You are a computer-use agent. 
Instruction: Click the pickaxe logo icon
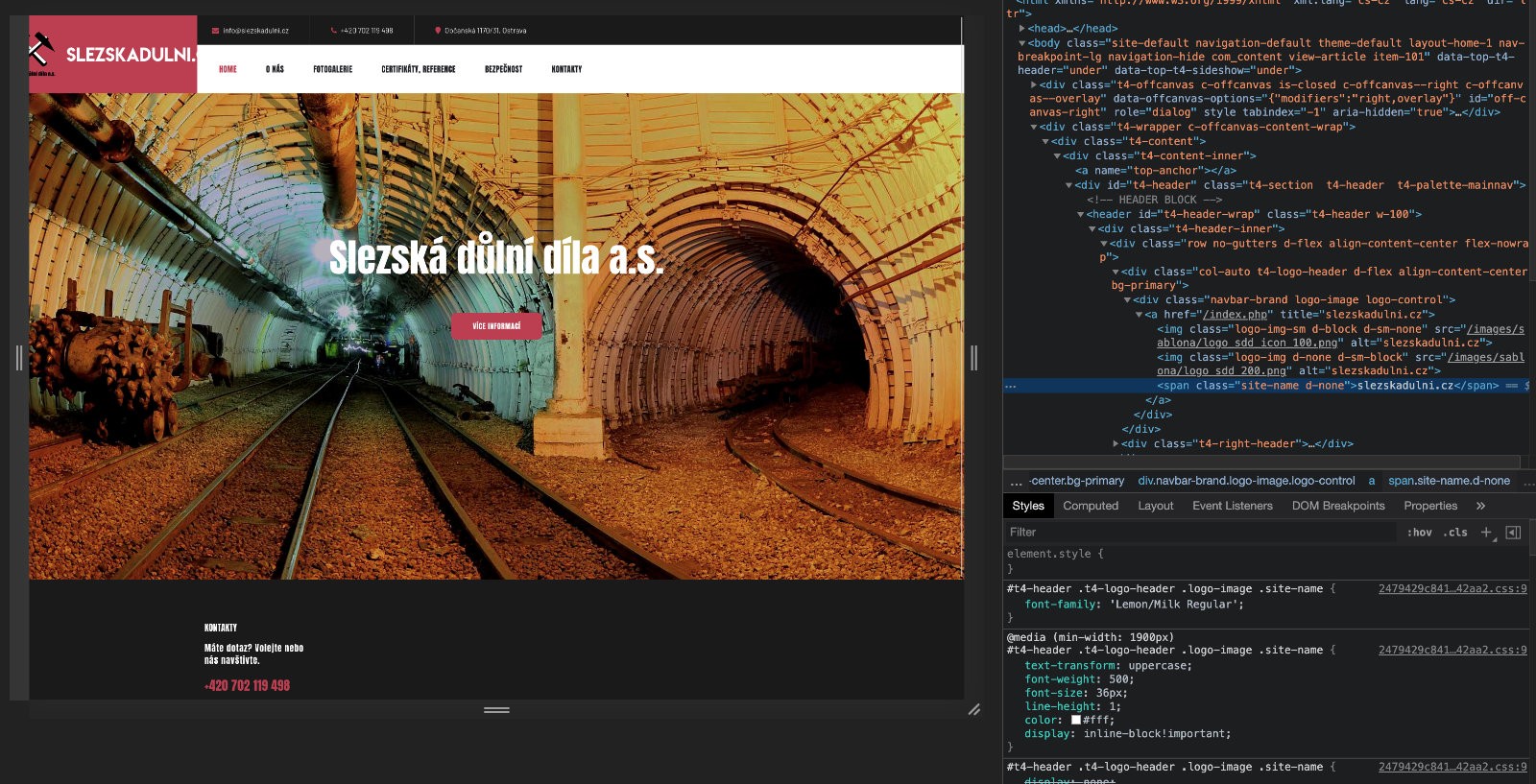(40, 49)
